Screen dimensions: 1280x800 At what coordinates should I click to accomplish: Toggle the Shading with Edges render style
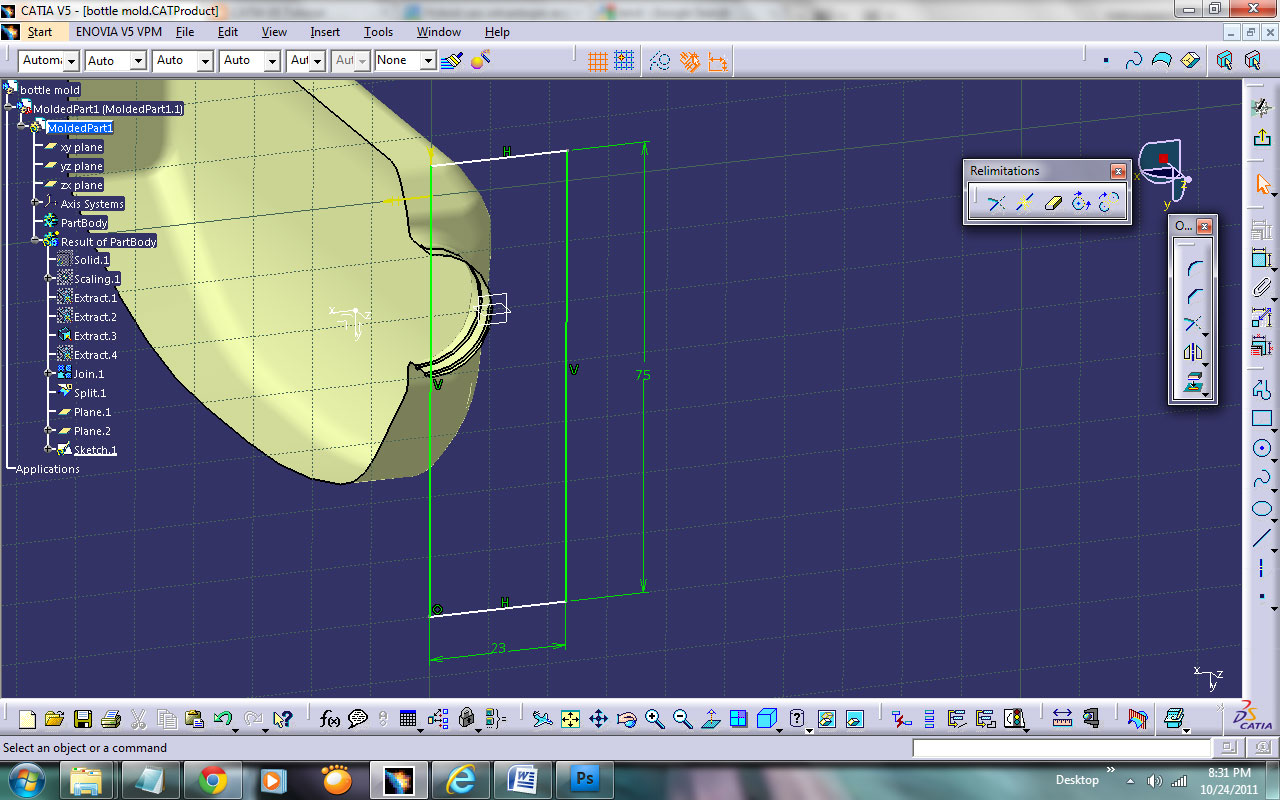[x=768, y=718]
